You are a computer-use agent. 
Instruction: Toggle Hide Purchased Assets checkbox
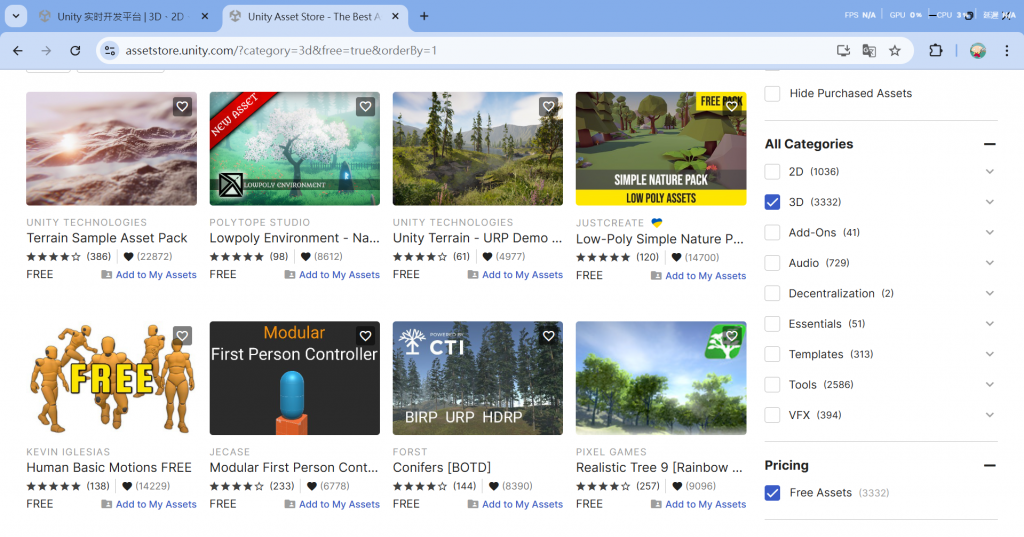772,93
